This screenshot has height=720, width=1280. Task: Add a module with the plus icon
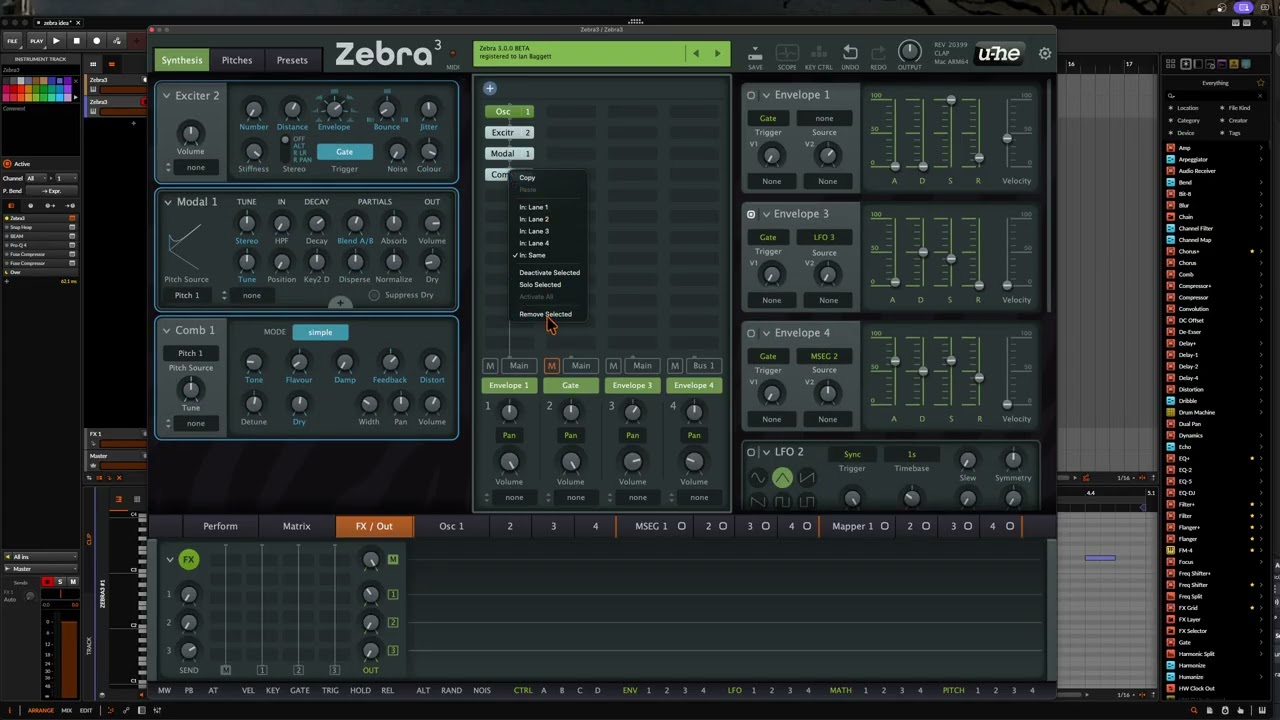tap(489, 89)
